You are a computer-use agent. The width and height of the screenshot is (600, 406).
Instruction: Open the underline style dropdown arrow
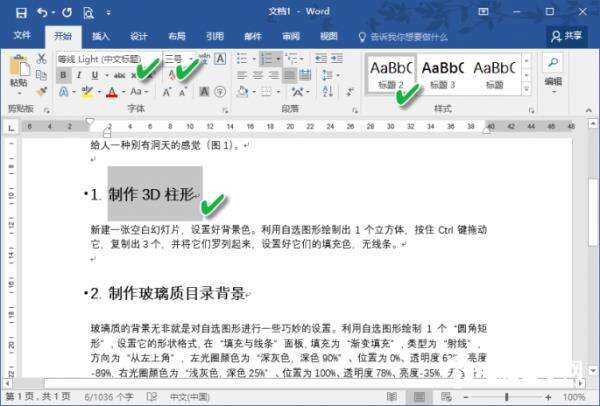(107, 75)
